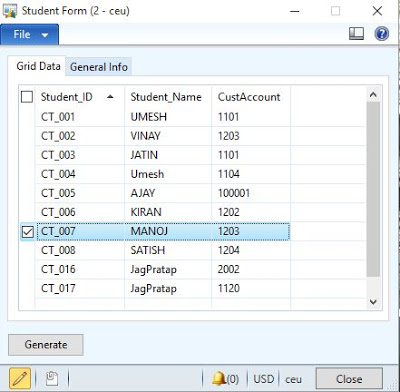Select the CT_008 cell
The image size is (400, 392).
(x=80, y=250)
